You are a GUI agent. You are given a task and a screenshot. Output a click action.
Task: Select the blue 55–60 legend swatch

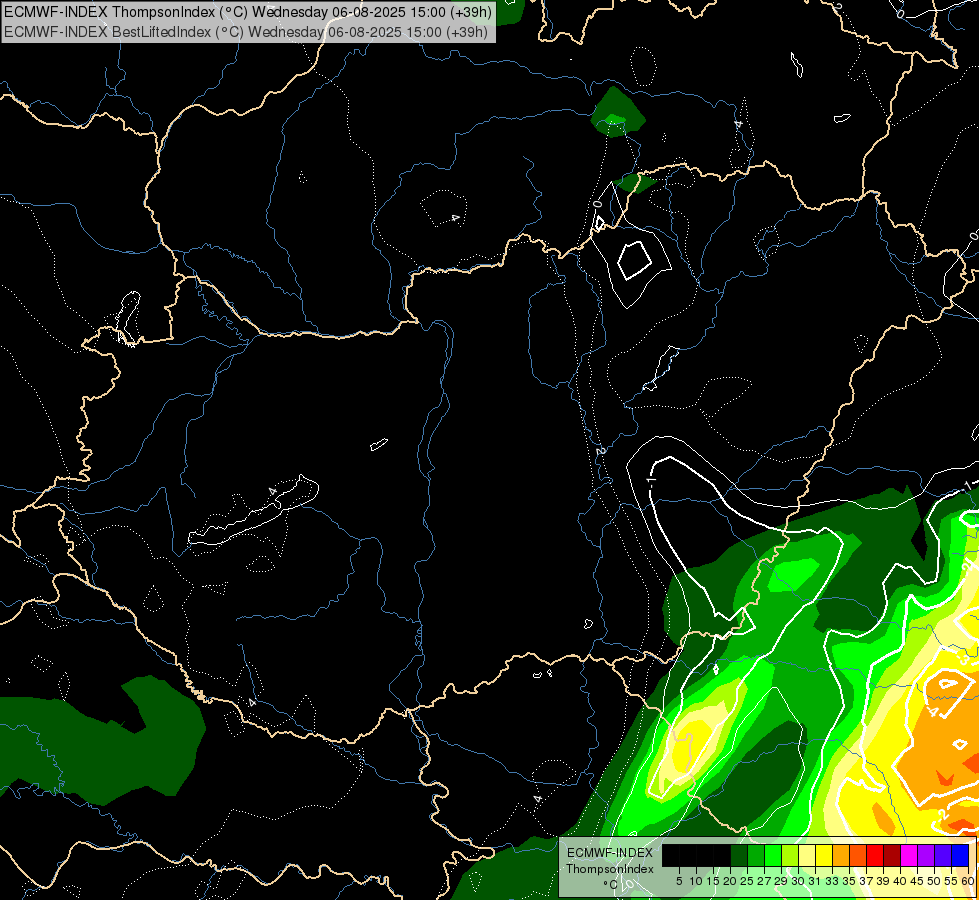click(961, 856)
